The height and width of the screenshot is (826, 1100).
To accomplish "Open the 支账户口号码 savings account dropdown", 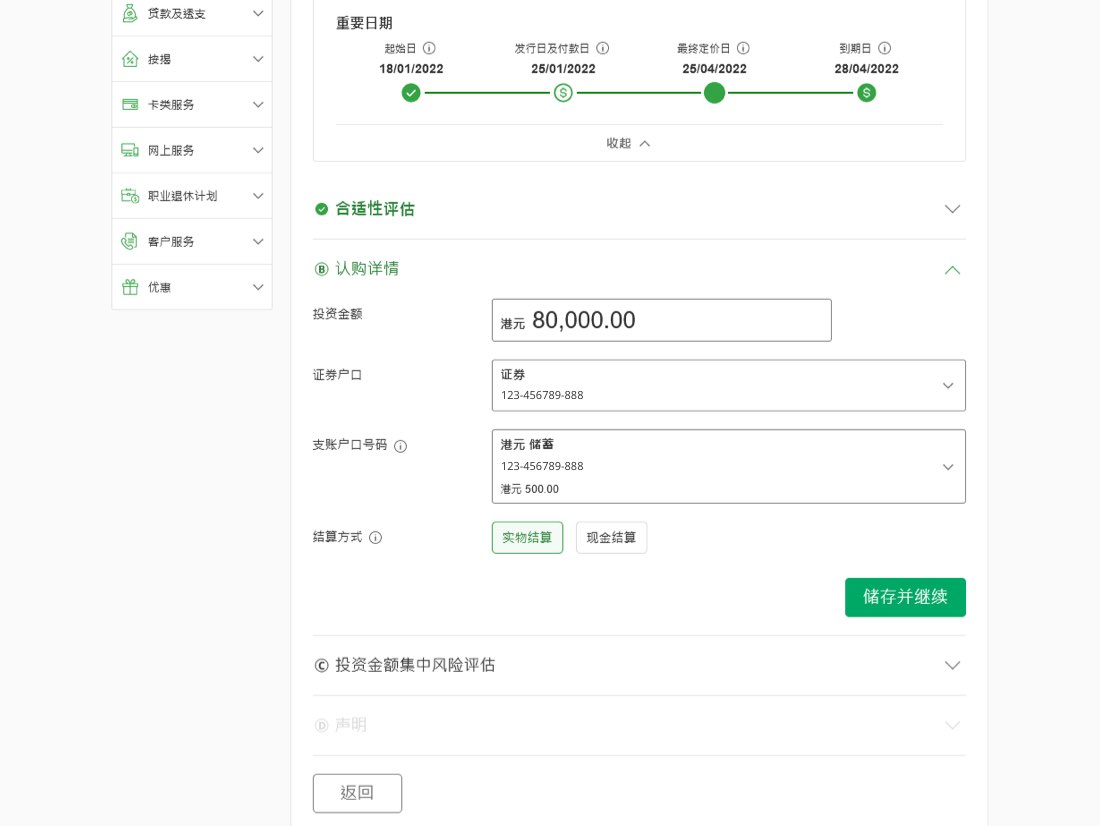I will tap(728, 466).
